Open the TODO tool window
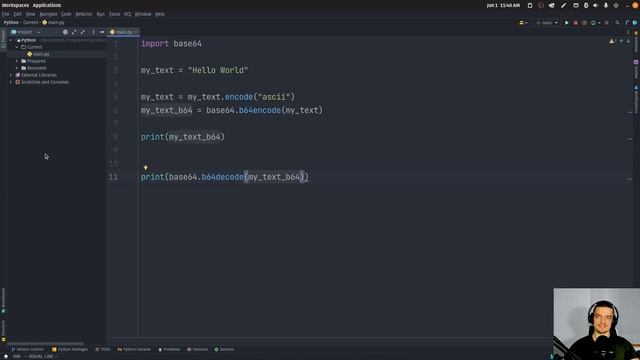 point(102,349)
